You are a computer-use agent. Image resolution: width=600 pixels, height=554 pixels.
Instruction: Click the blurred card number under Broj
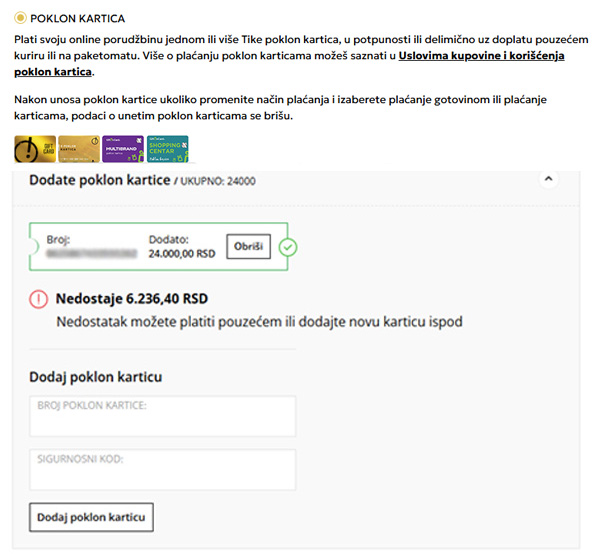pos(91,254)
